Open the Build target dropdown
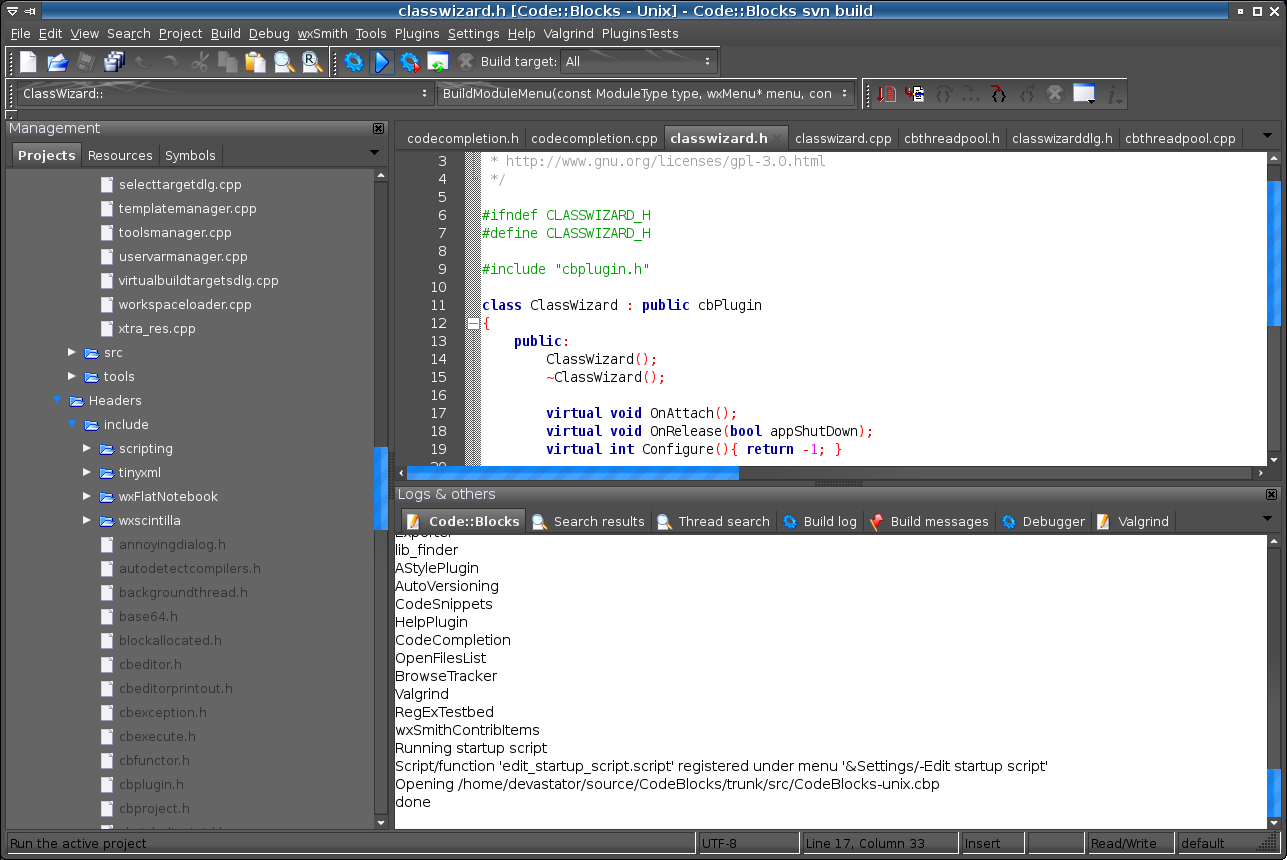Viewport: 1287px width, 860px height. (639, 62)
